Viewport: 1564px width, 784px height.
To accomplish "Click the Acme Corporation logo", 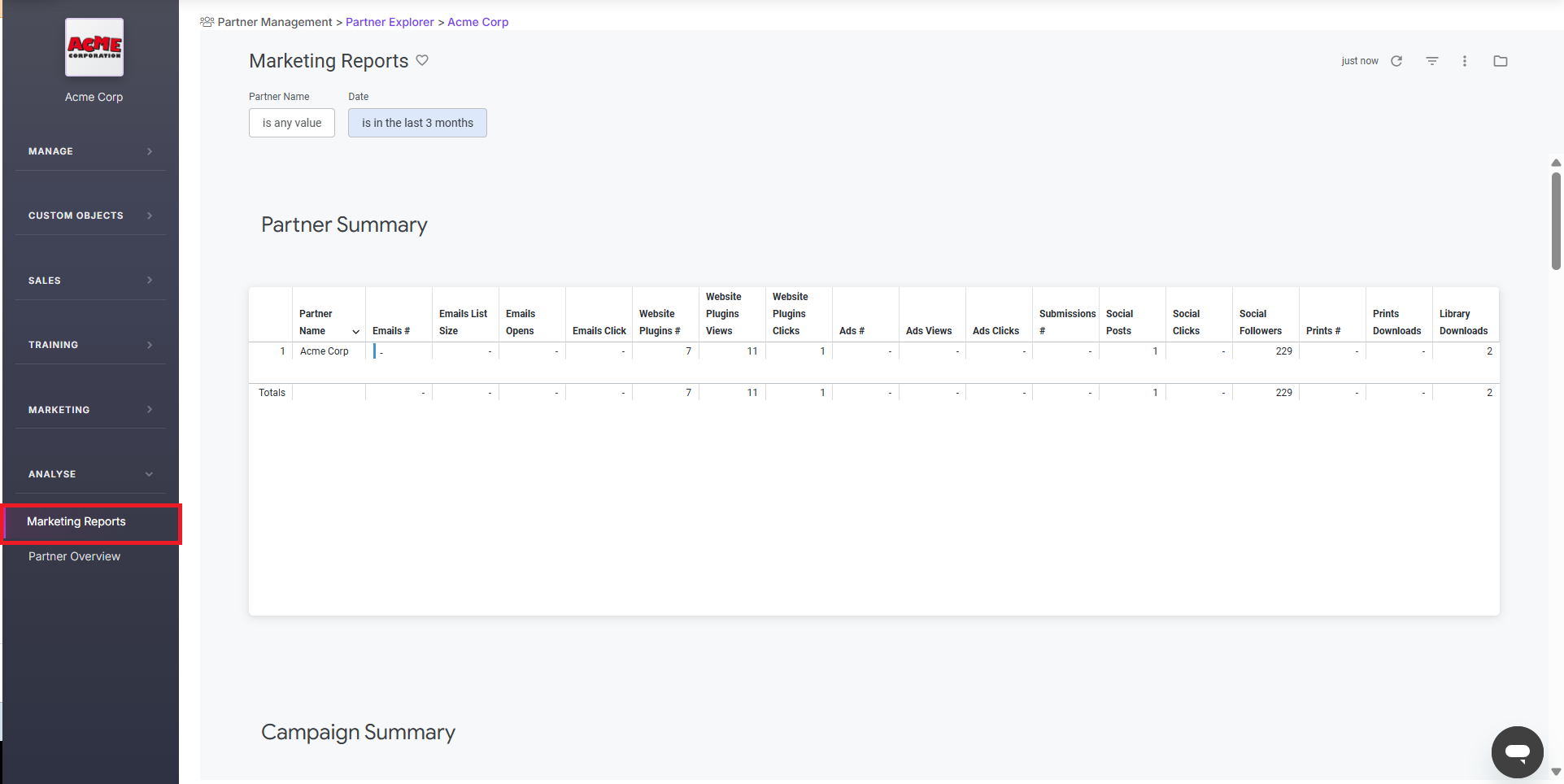I will point(94,47).
